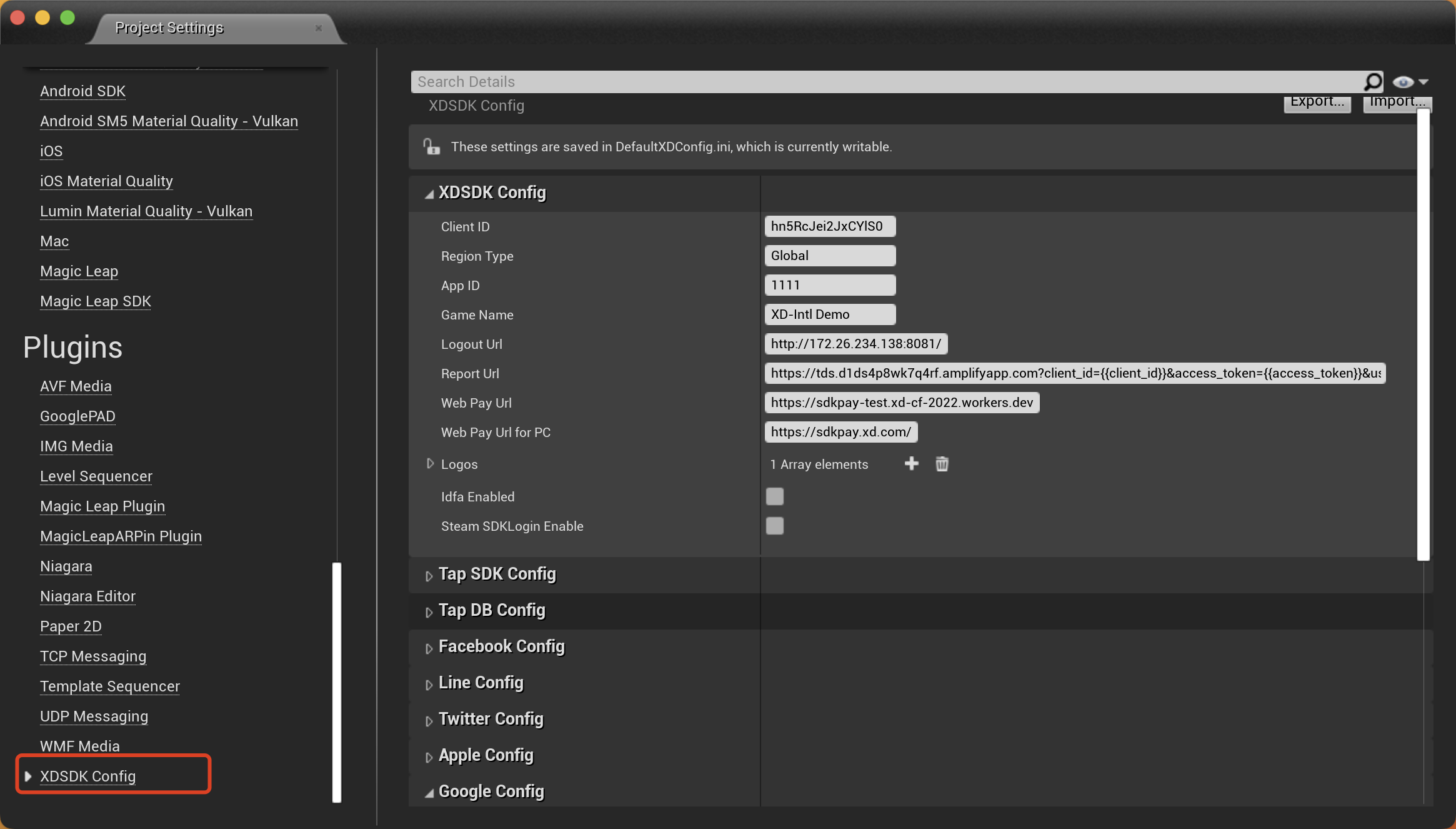Close the Project Settings tab
Viewport: 1456px width, 829px height.
319,28
